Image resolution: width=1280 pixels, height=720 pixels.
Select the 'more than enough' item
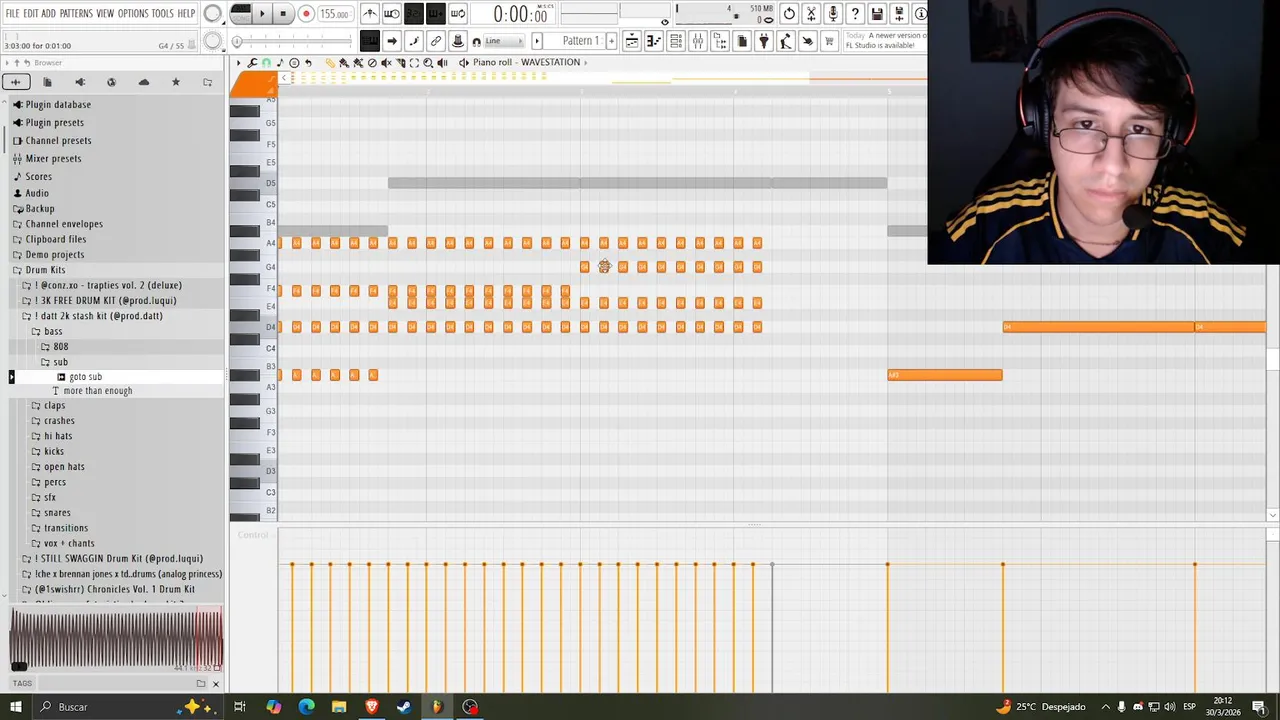(97, 391)
